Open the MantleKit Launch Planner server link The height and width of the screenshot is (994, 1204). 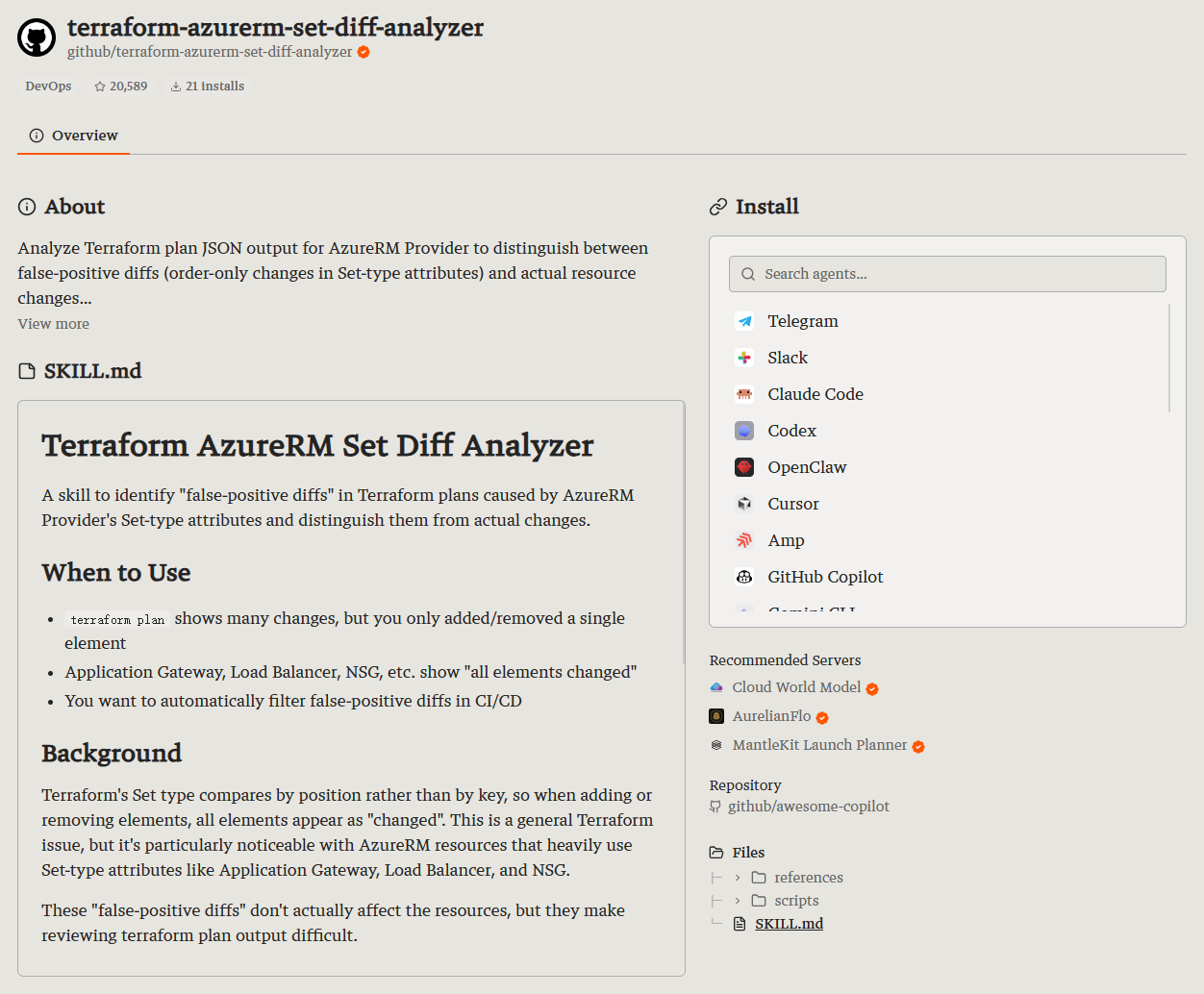click(x=819, y=745)
